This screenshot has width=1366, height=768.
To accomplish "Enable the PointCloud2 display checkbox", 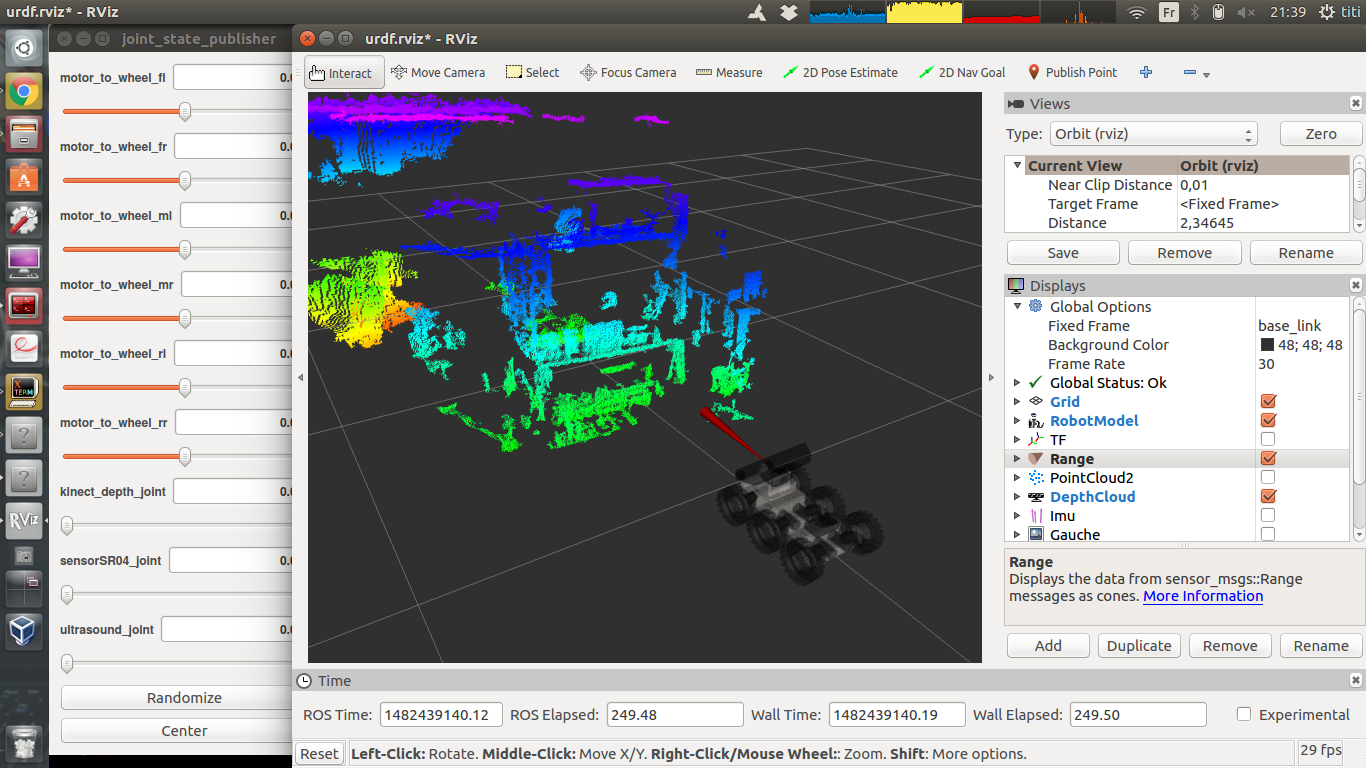I will point(1268,478).
